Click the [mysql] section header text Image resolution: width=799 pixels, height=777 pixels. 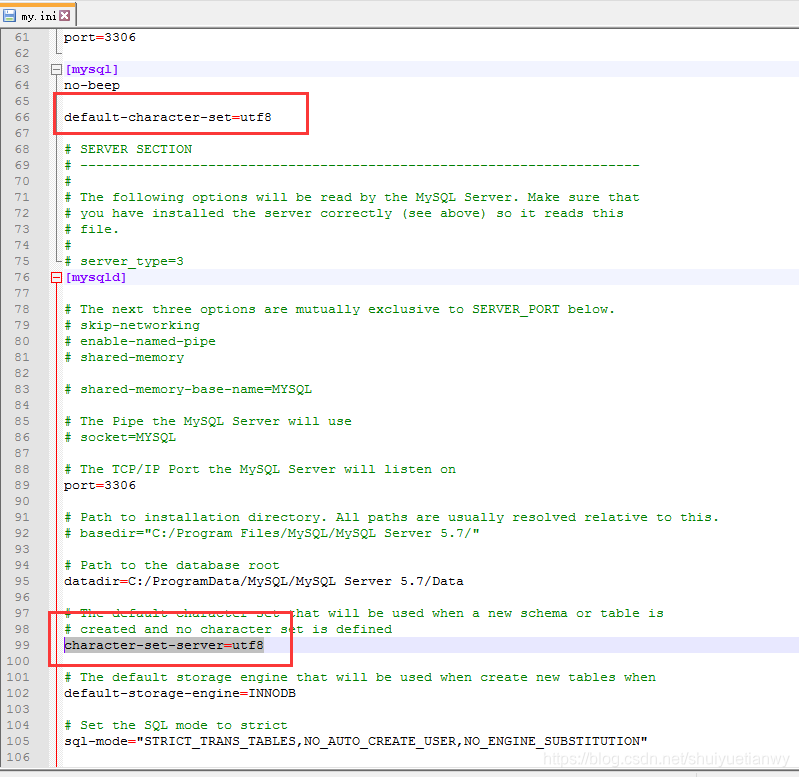click(92, 69)
